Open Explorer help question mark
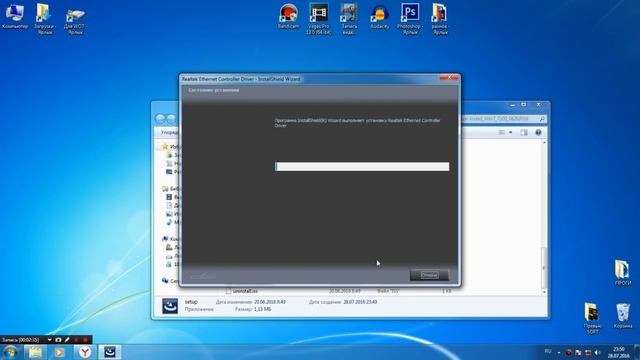 [538, 132]
